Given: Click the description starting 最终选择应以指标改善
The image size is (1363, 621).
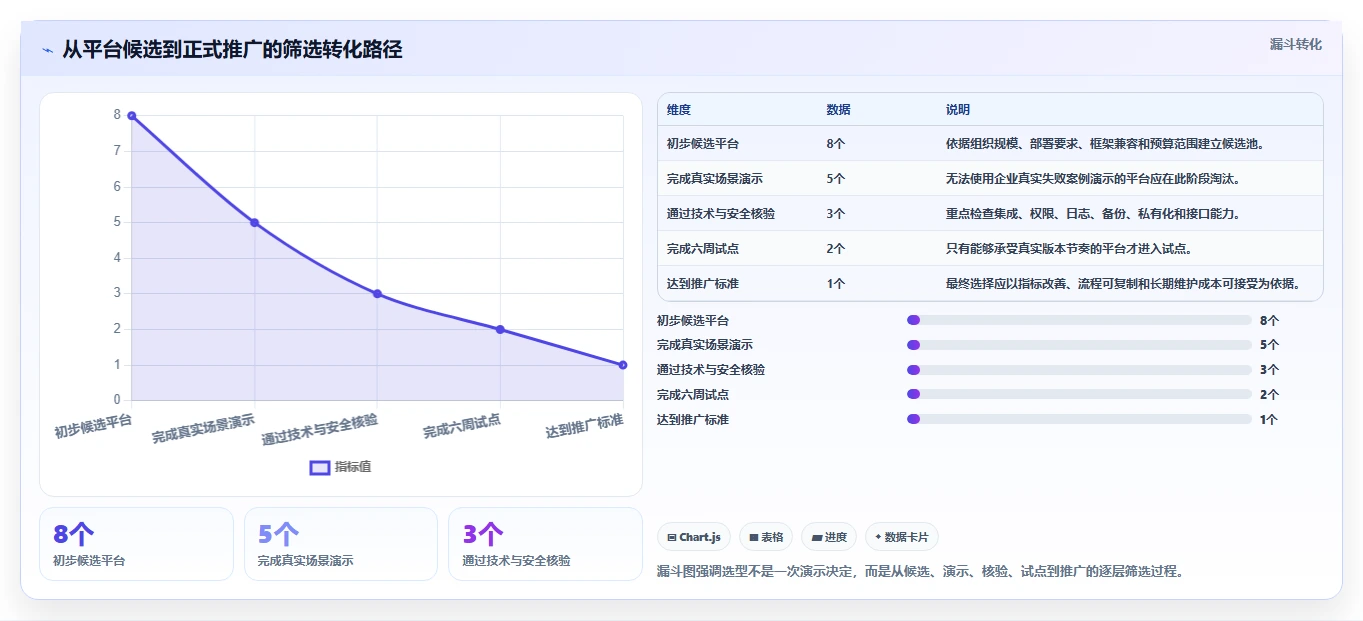Looking at the screenshot, I should pos(1124,284).
